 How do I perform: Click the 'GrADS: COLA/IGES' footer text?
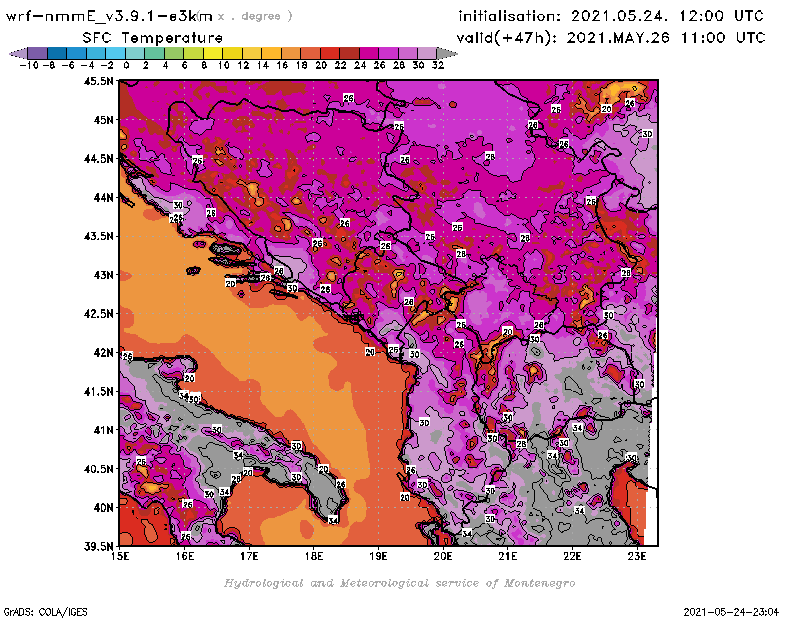[x=46, y=611]
